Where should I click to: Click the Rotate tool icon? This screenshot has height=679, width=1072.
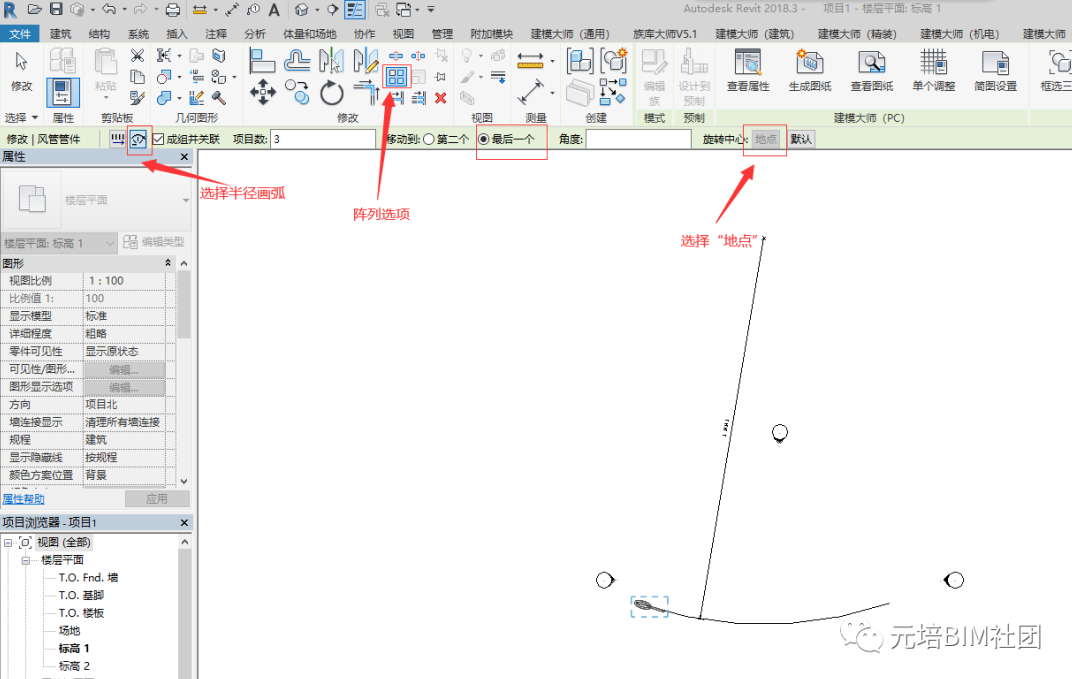tap(332, 92)
